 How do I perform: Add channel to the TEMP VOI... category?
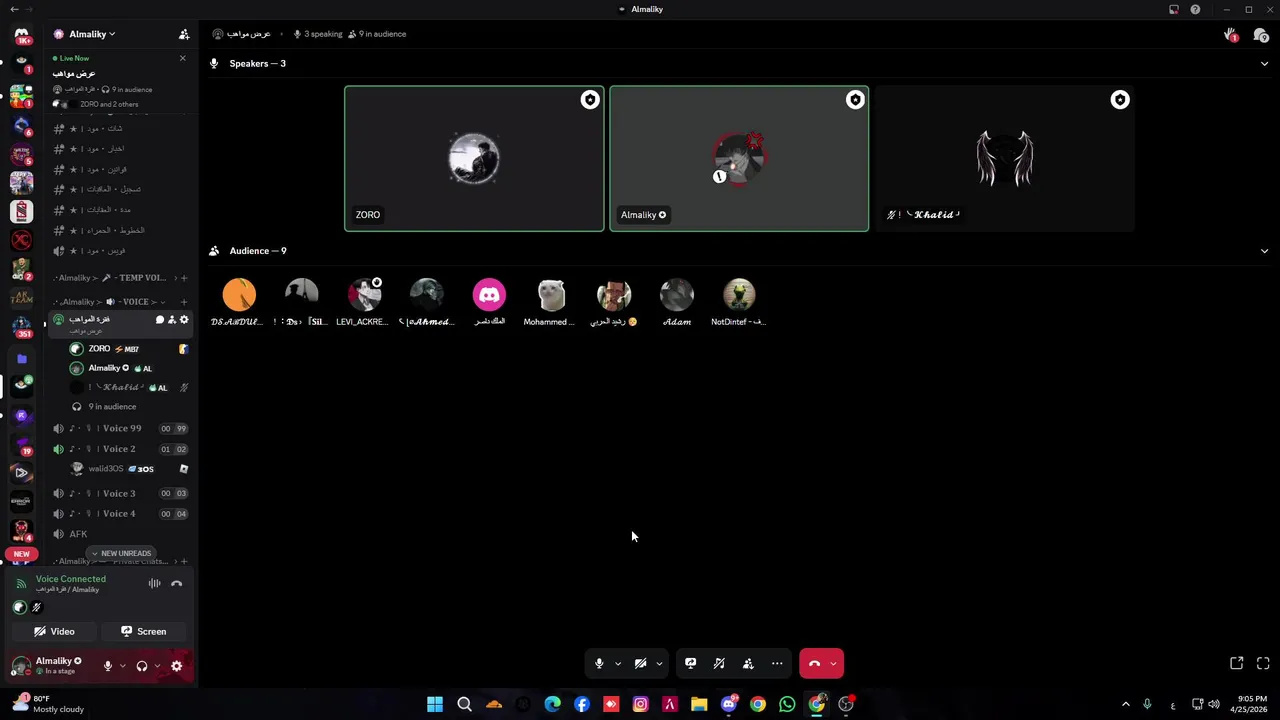[184, 278]
